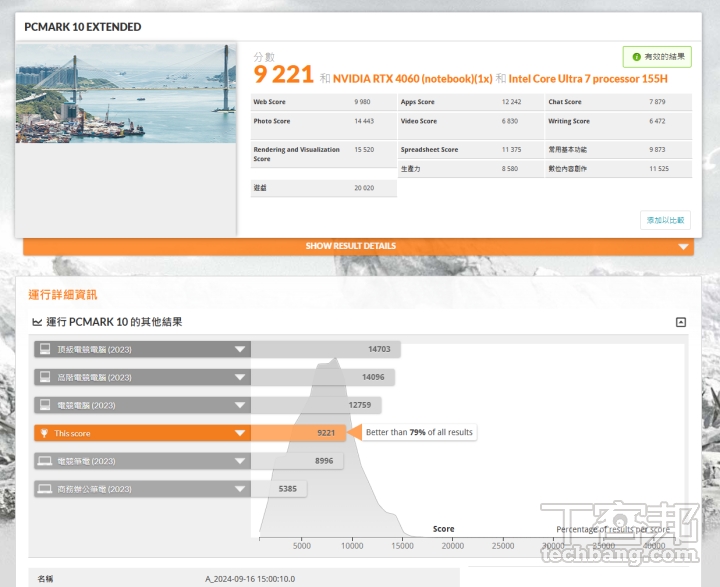The image size is (720, 587).
Task: Click the laptop icon on the 8996 score bar
Action: (44, 461)
